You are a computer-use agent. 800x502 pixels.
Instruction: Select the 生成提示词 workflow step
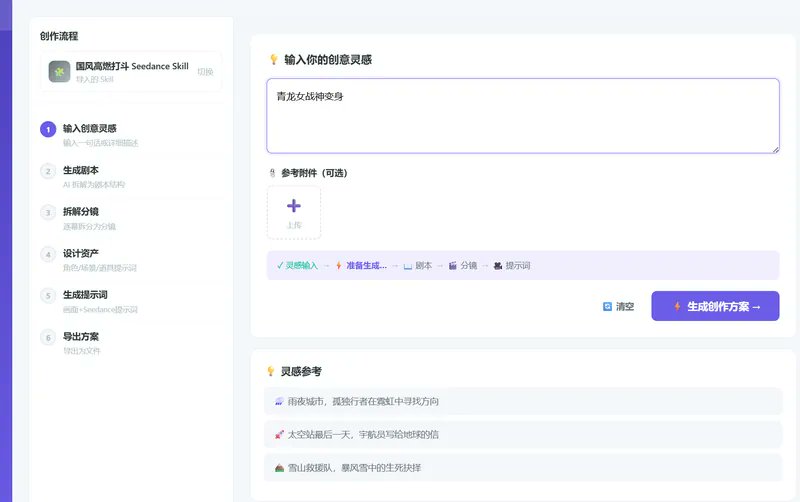(85, 295)
